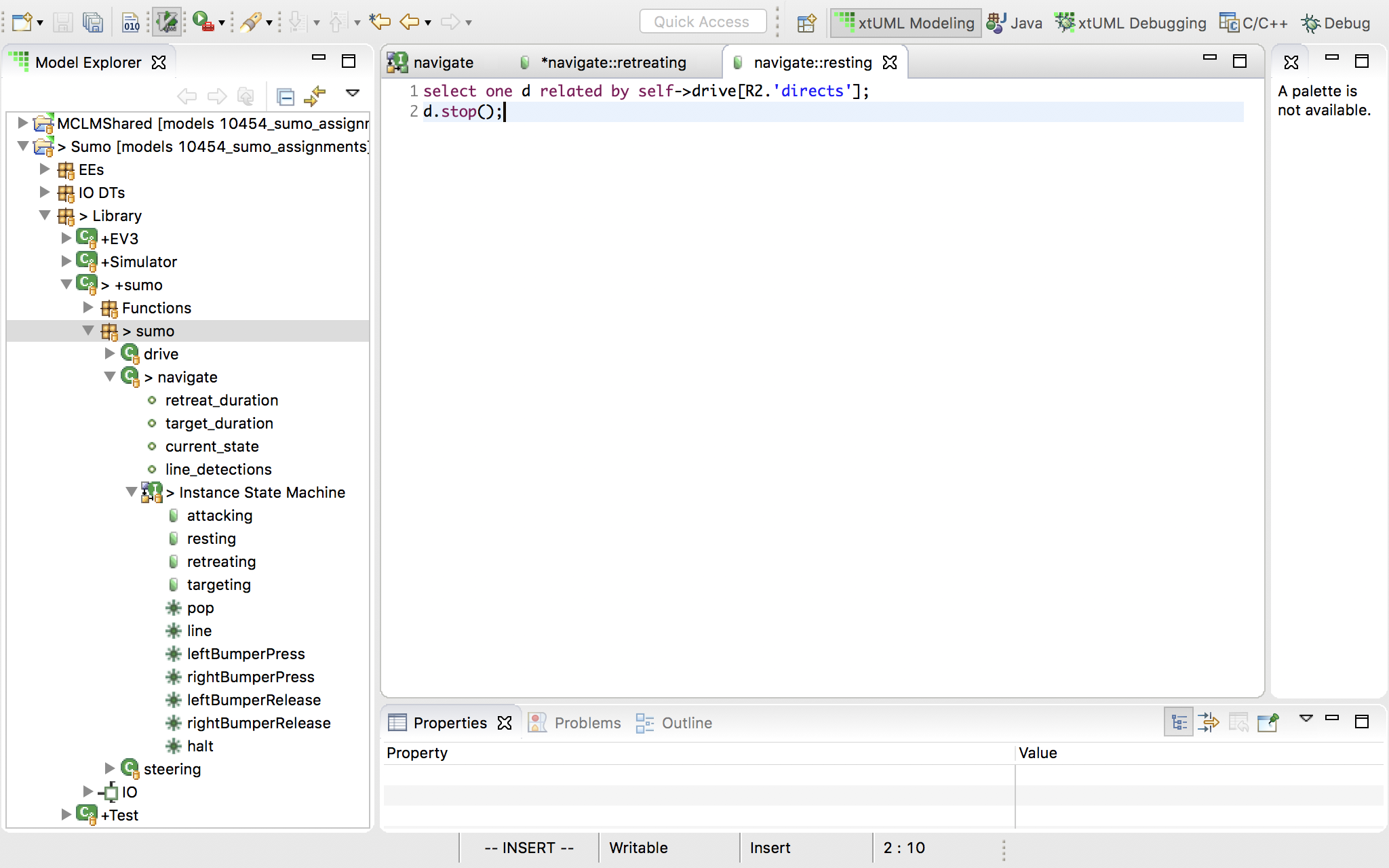Click into the Quick Access field
The height and width of the screenshot is (868, 1389).
pyautogui.click(x=703, y=22)
